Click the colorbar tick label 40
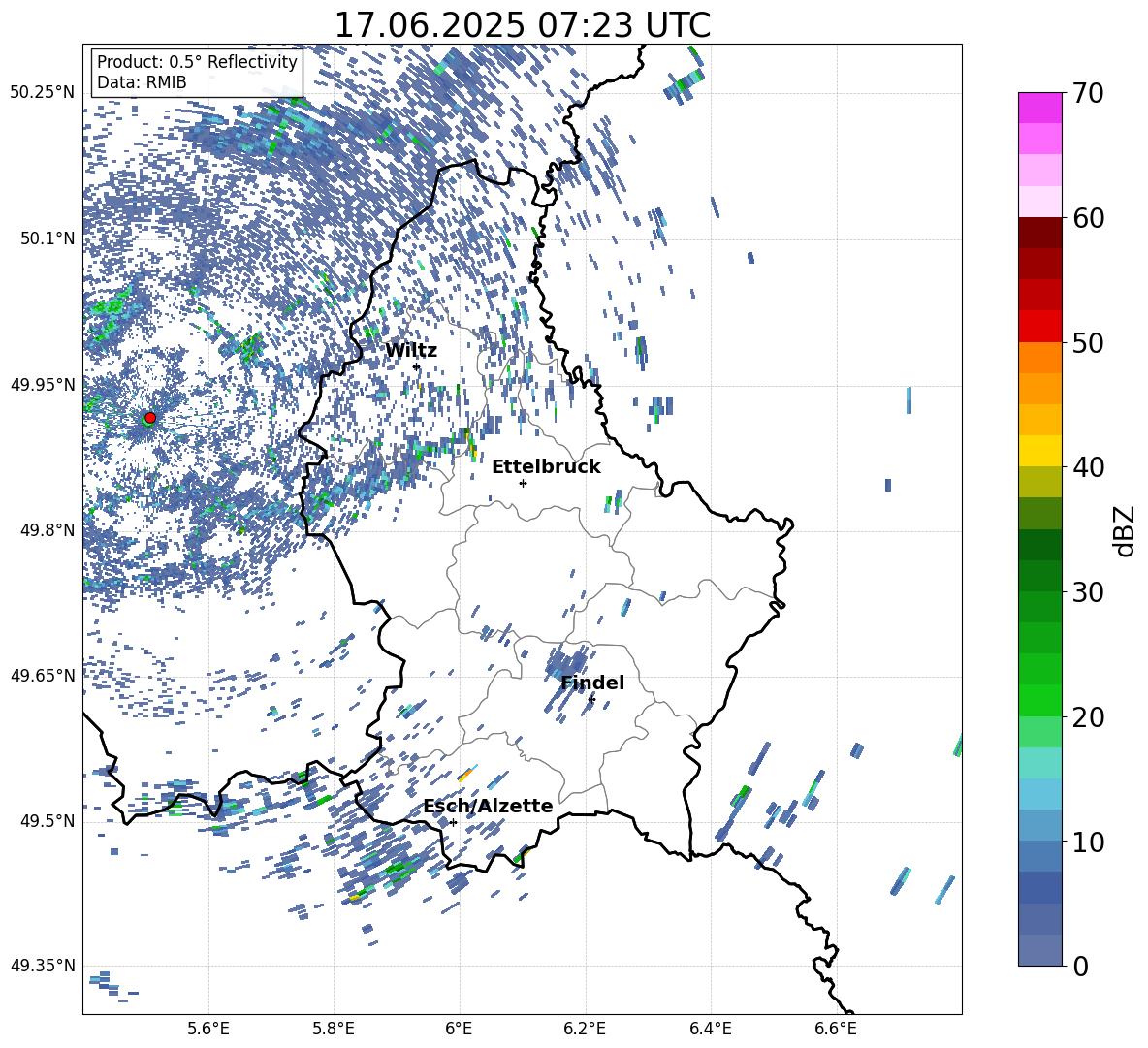Screen dimensions: 1148x1048 point(1088,467)
